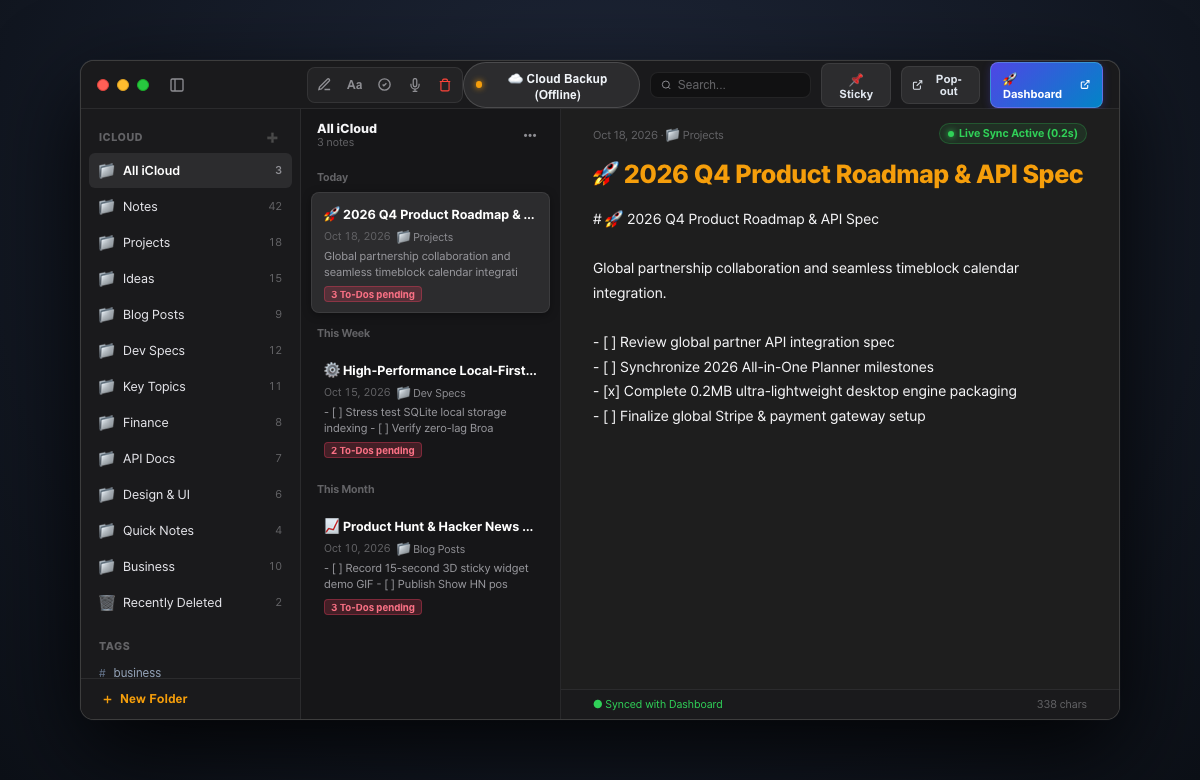Click the Dashboard external-link arrow icon
The width and height of the screenshot is (1200, 780).
coord(1085,85)
